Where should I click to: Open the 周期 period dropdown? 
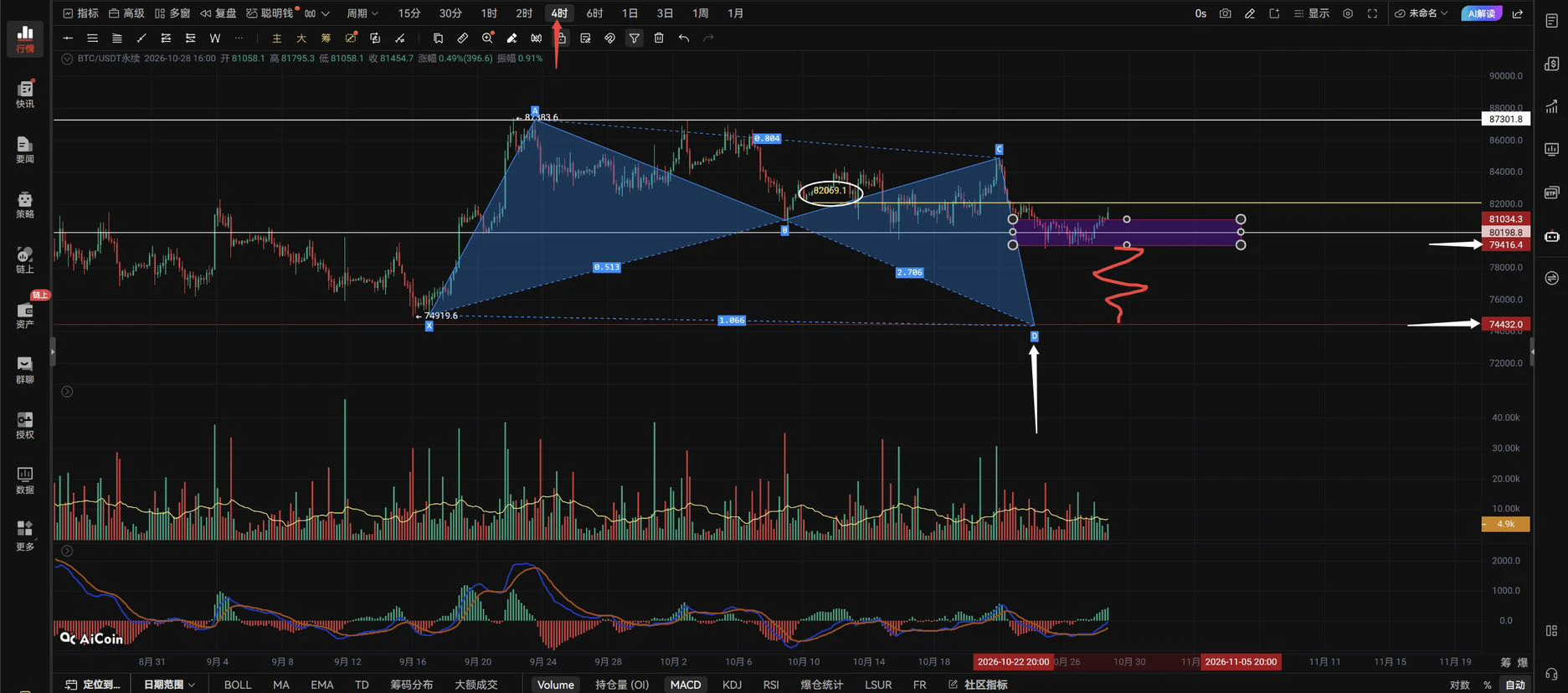click(x=362, y=13)
